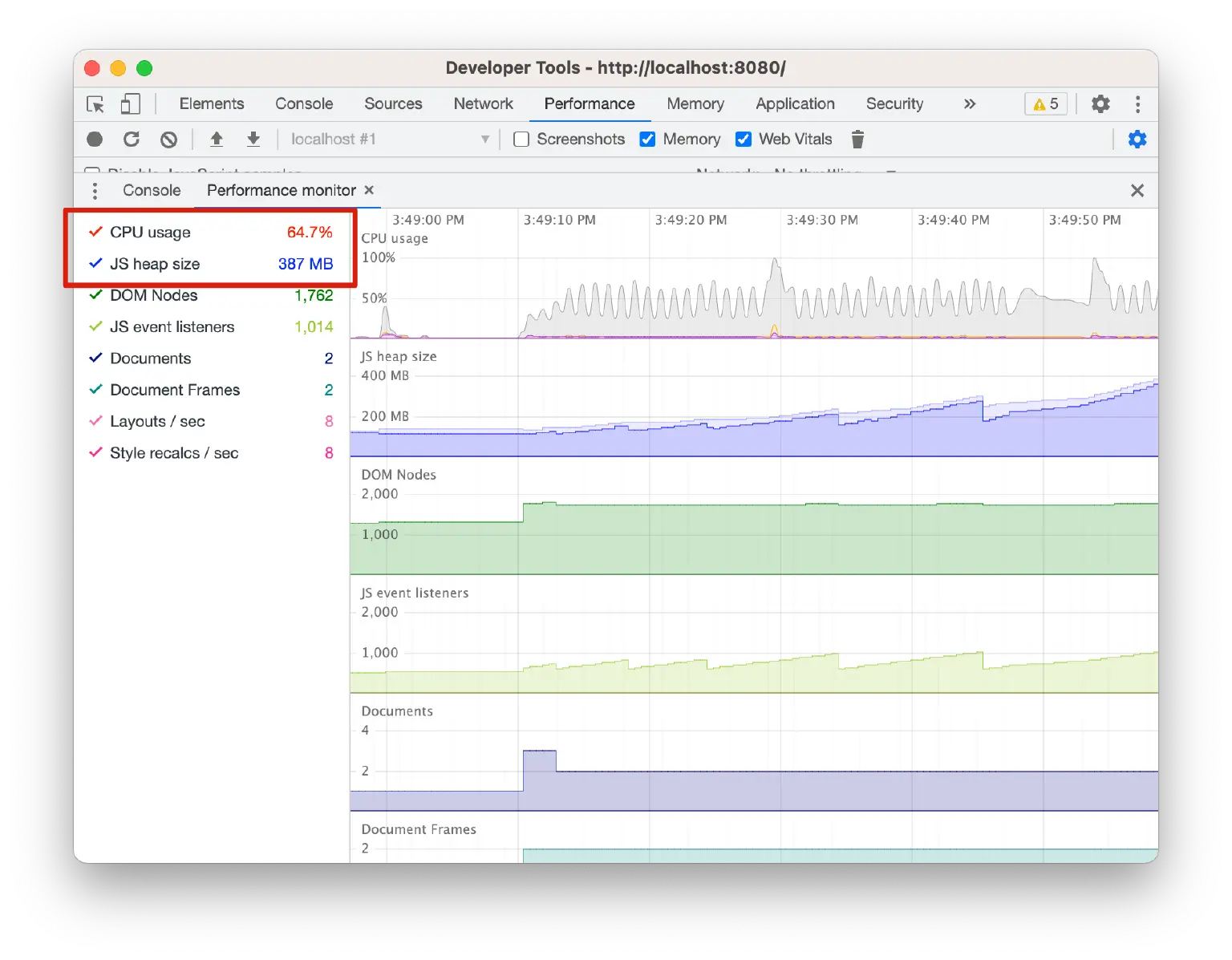Image resolution: width=1232 pixels, height=960 pixels.
Task: Click the collect garbage trash icon
Action: coord(857,140)
